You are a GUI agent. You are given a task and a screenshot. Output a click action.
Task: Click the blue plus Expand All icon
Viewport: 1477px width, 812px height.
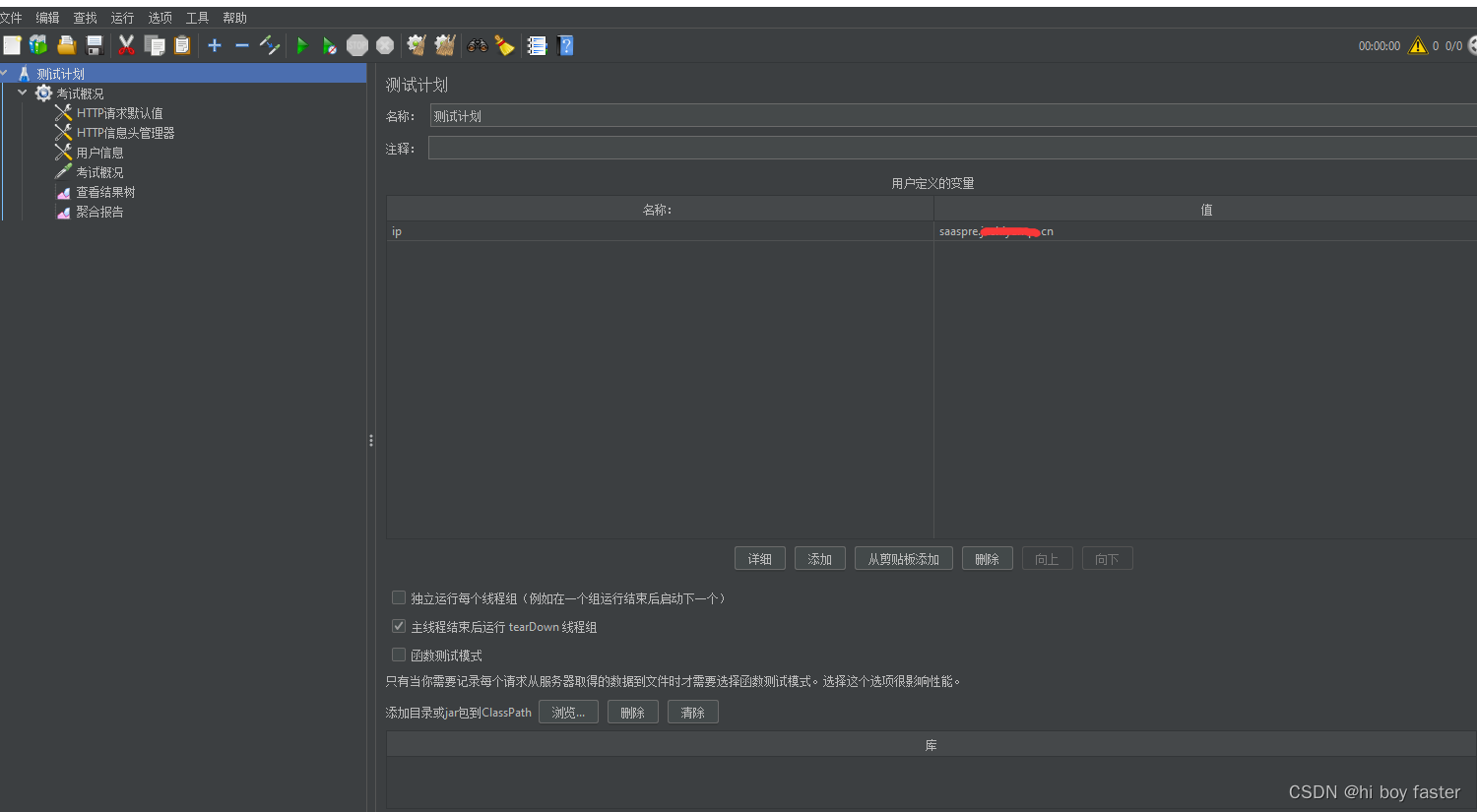coord(215,45)
